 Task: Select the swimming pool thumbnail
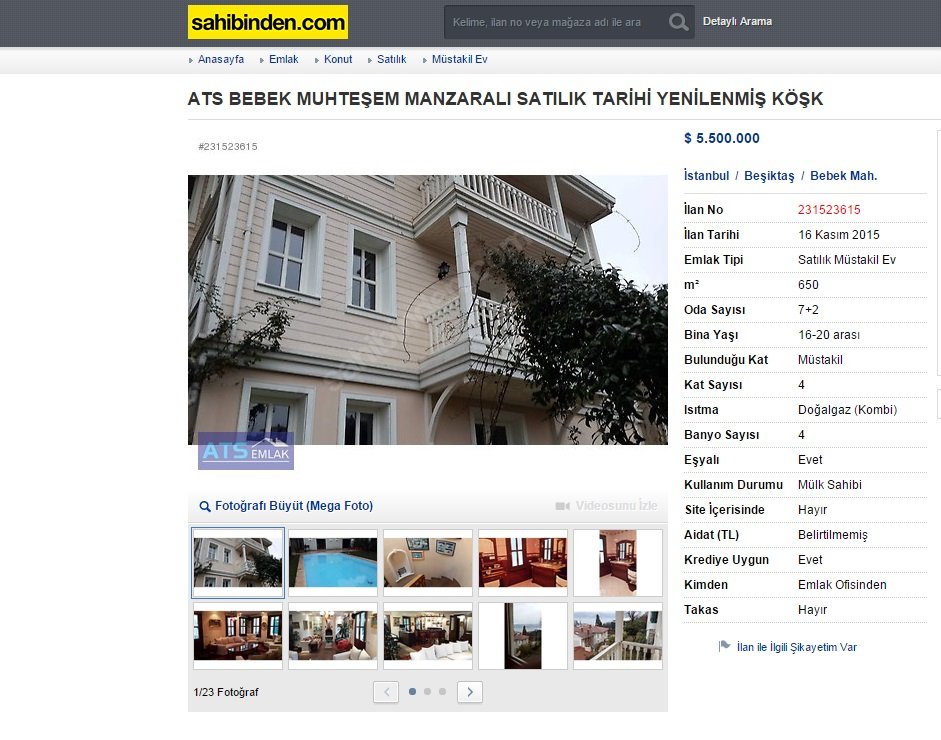click(333, 562)
